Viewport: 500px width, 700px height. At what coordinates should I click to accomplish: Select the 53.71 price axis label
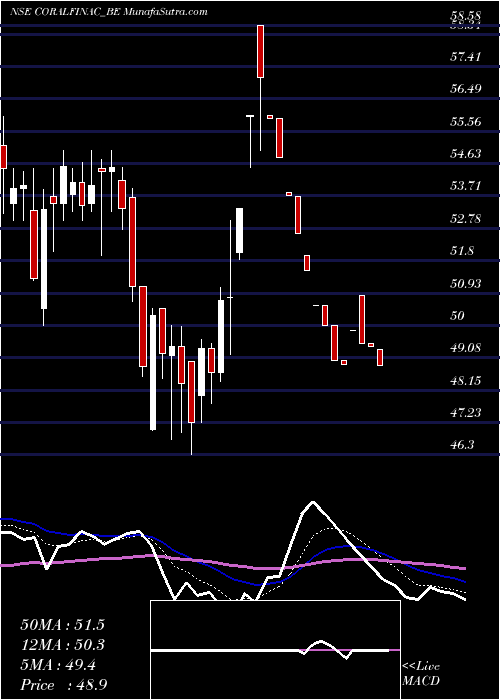pos(466,186)
